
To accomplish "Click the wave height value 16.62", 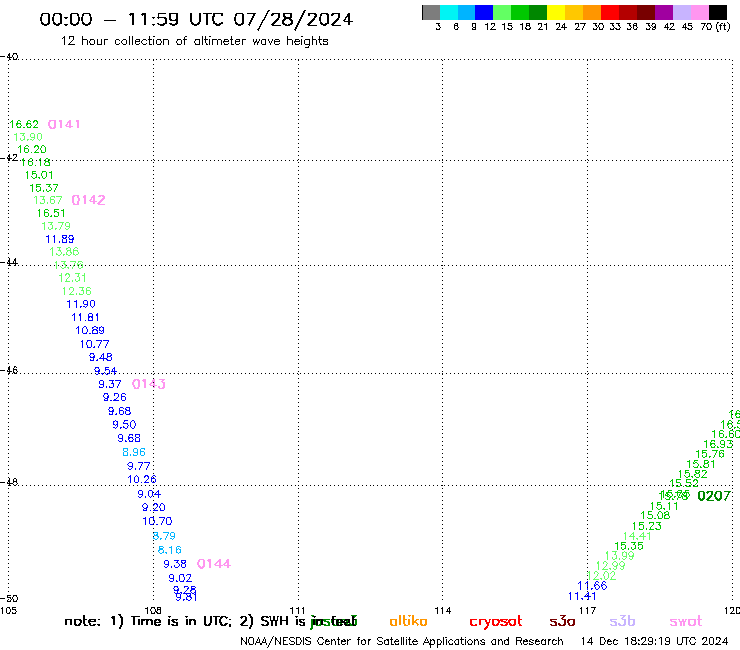I will pyautogui.click(x=24, y=124).
